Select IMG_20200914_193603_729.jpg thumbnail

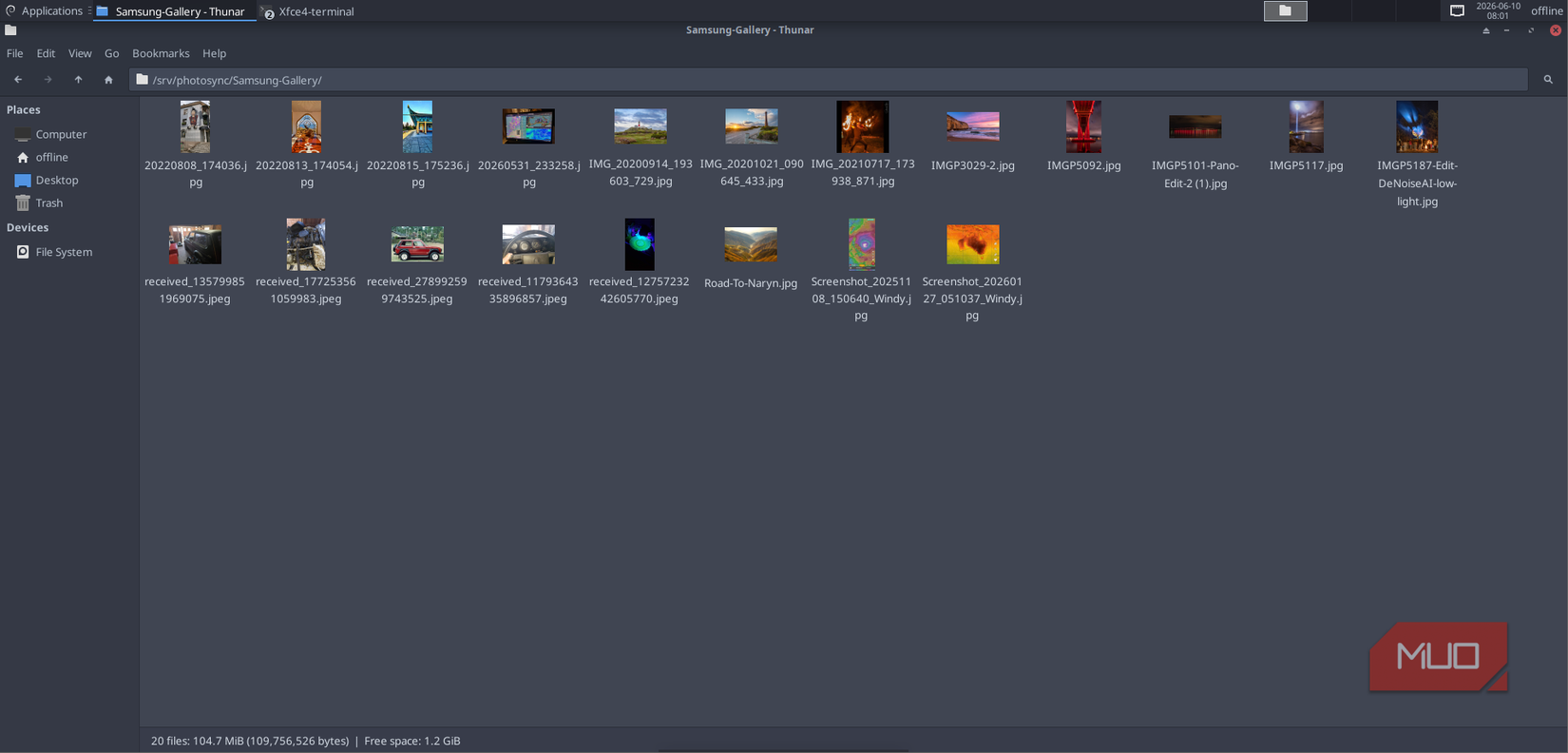[x=640, y=125]
